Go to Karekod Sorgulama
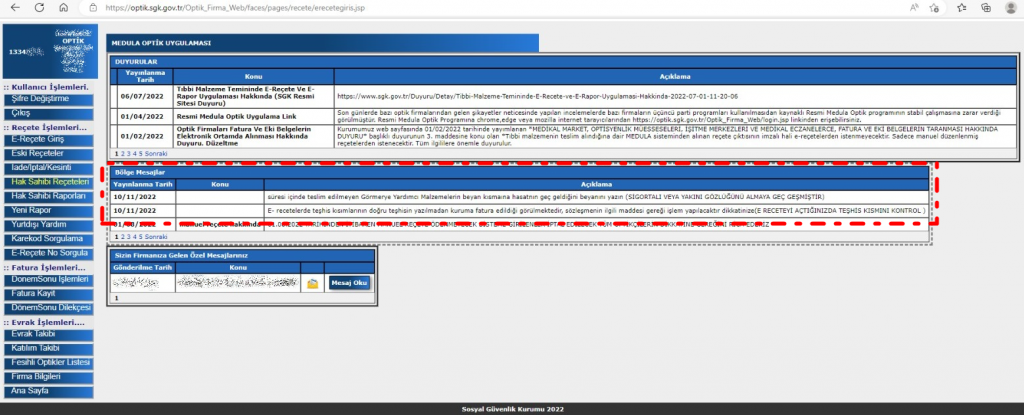 [x=48, y=239]
